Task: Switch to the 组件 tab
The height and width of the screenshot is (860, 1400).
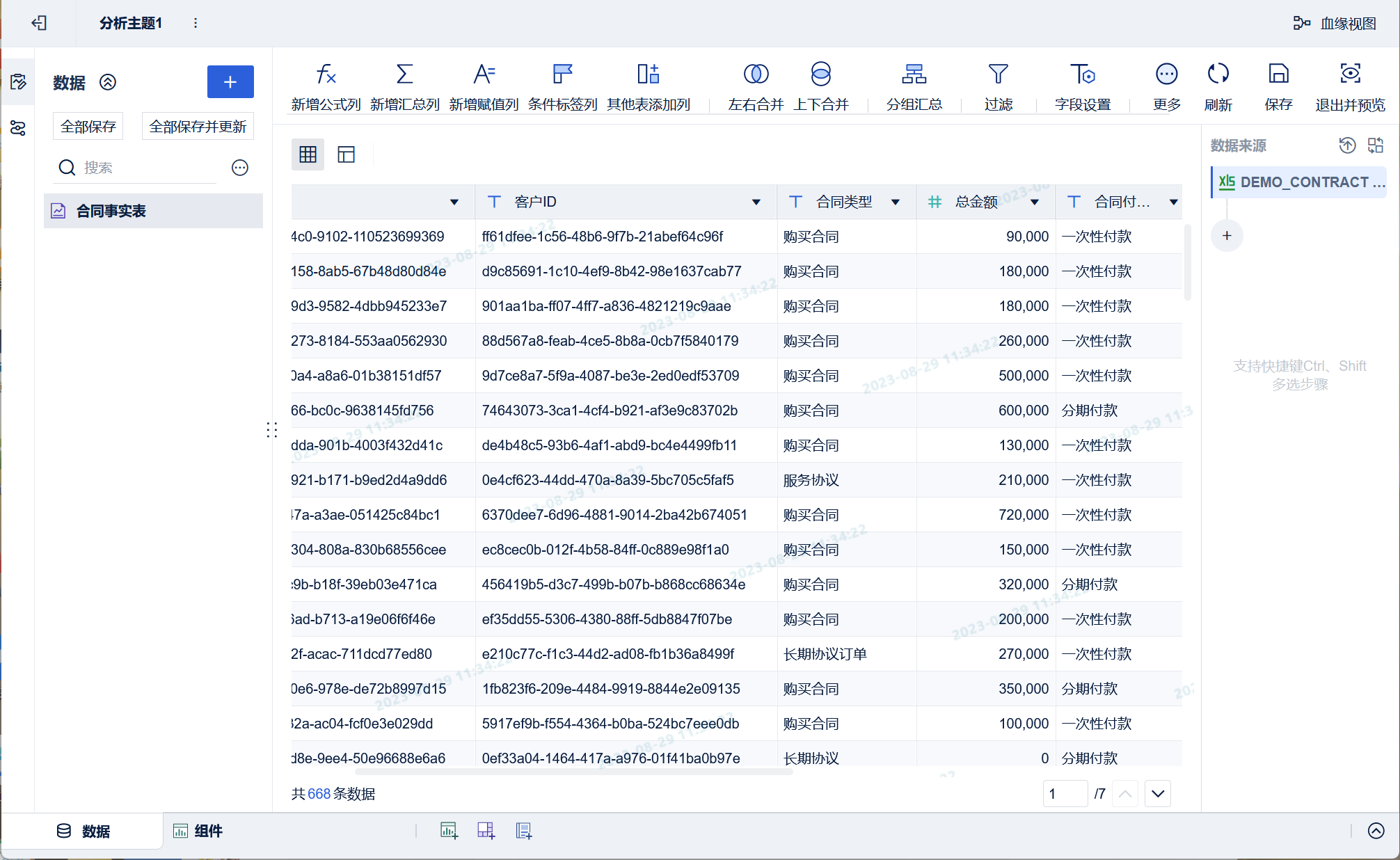Action: coord(198,831)
